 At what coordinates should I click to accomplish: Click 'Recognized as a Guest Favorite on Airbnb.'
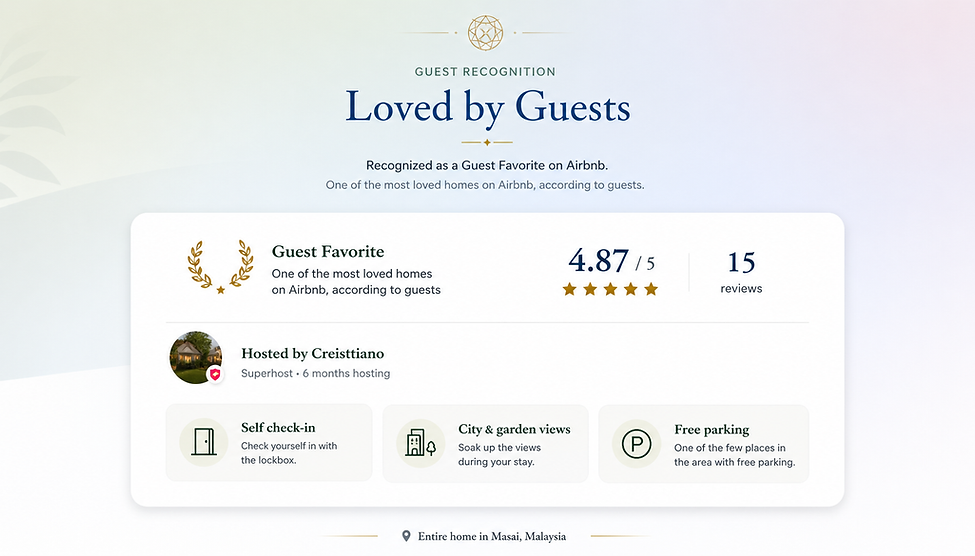(487, 165)
